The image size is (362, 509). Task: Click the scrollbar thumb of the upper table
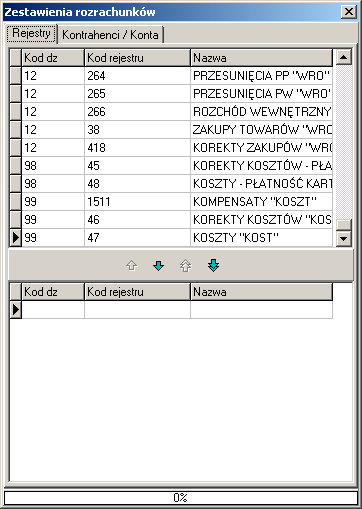[344, 225]
